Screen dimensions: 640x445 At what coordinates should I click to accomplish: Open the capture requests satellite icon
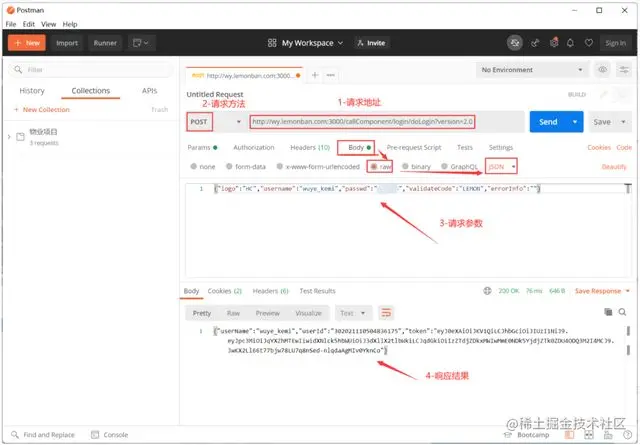[535, 43]
